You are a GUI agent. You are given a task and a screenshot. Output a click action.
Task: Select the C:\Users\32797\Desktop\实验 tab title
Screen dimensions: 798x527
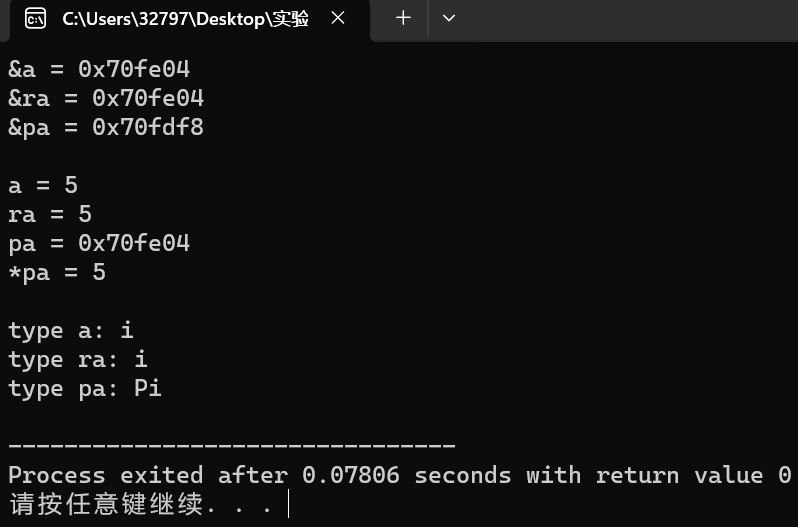(x=185, y=19)
